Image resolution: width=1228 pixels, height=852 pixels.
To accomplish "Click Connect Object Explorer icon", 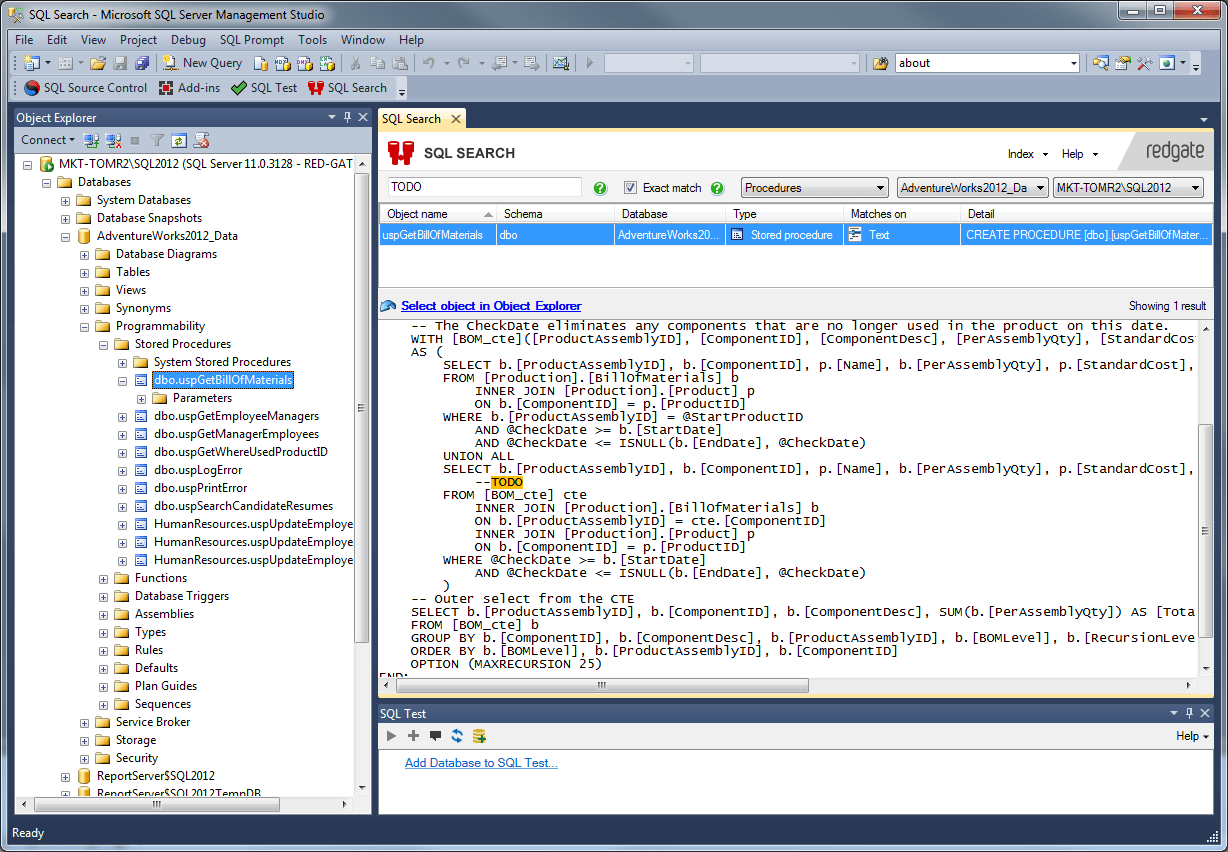I will click(x=91, y=140).
